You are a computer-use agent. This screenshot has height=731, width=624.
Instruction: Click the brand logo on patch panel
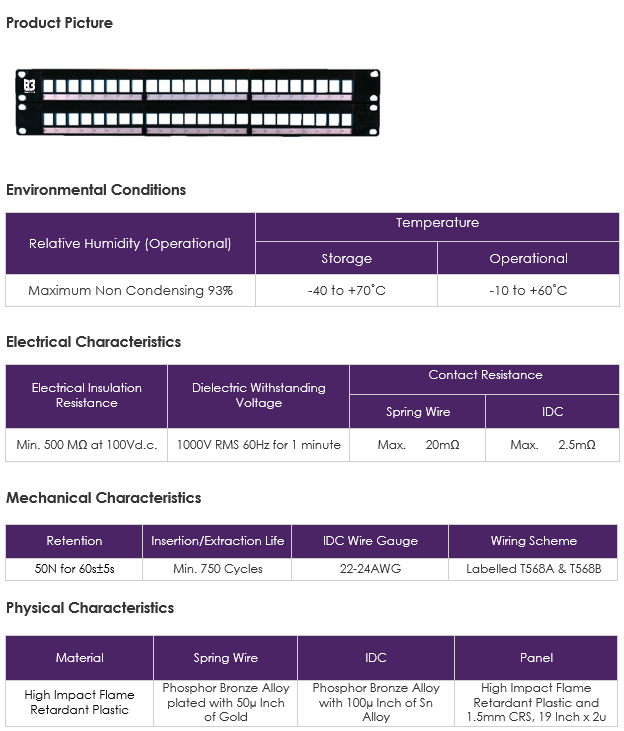click(29, 86)
